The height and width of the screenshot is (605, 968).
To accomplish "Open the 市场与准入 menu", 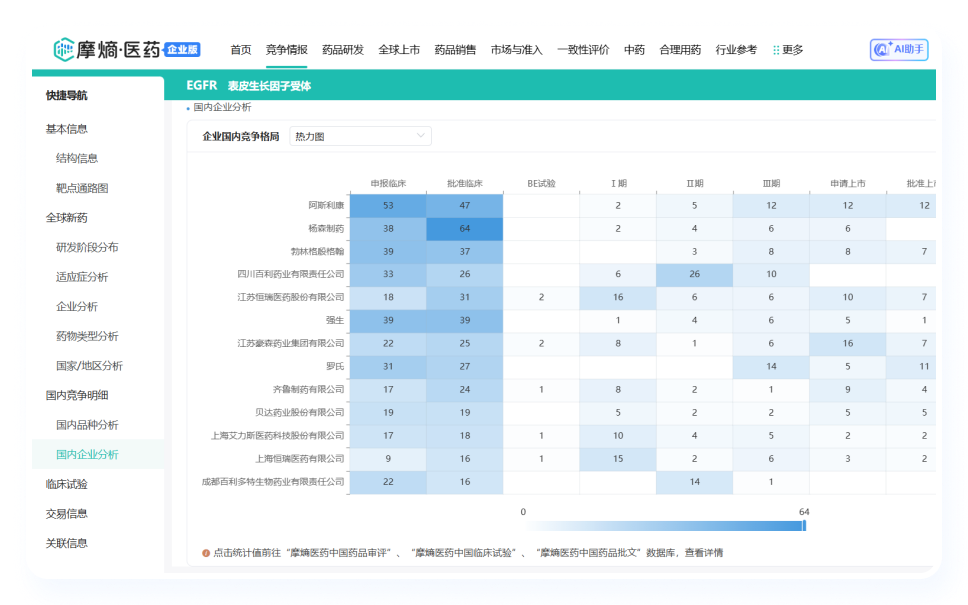I will (516, 50).
